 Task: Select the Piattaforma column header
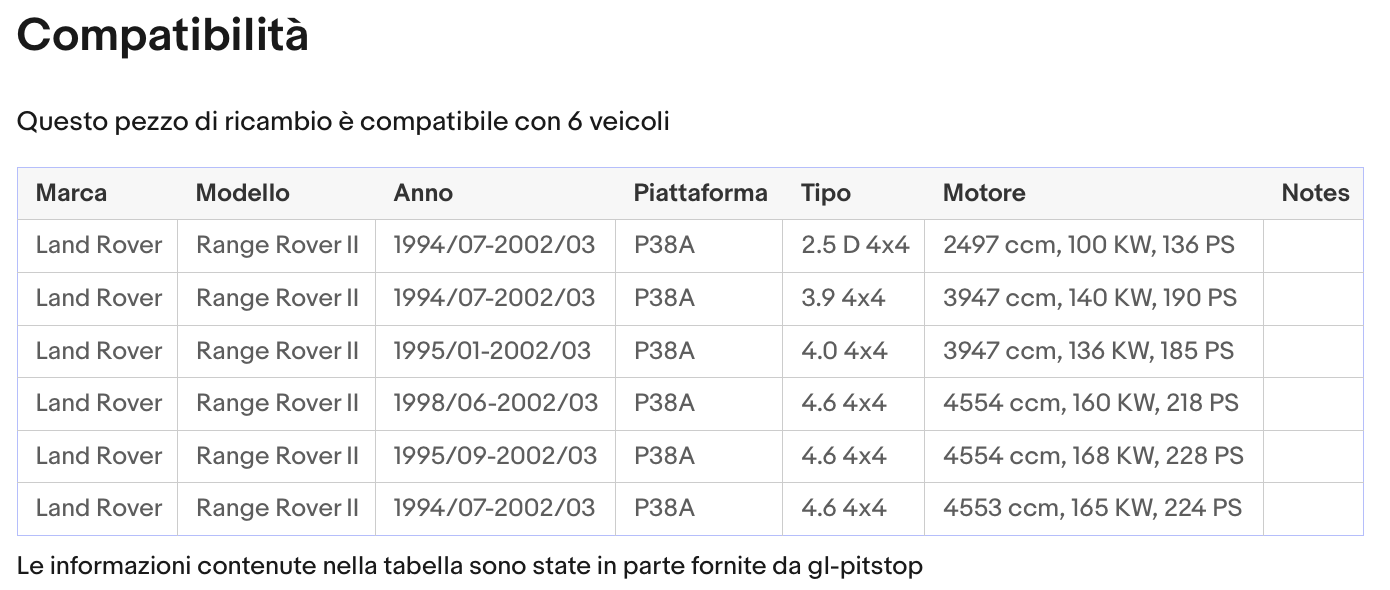point(700,193)
